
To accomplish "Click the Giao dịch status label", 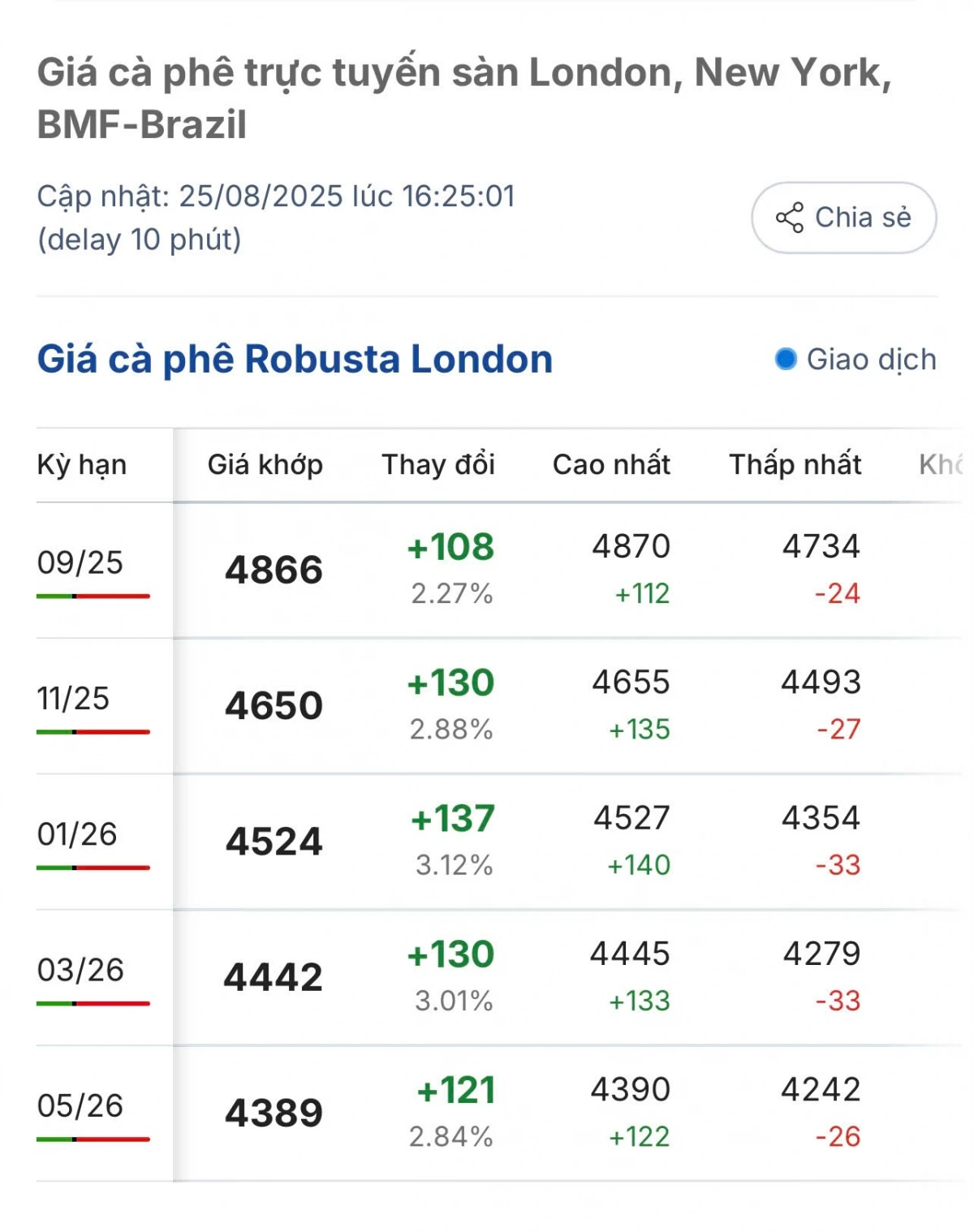I will [x=872, y=359].
